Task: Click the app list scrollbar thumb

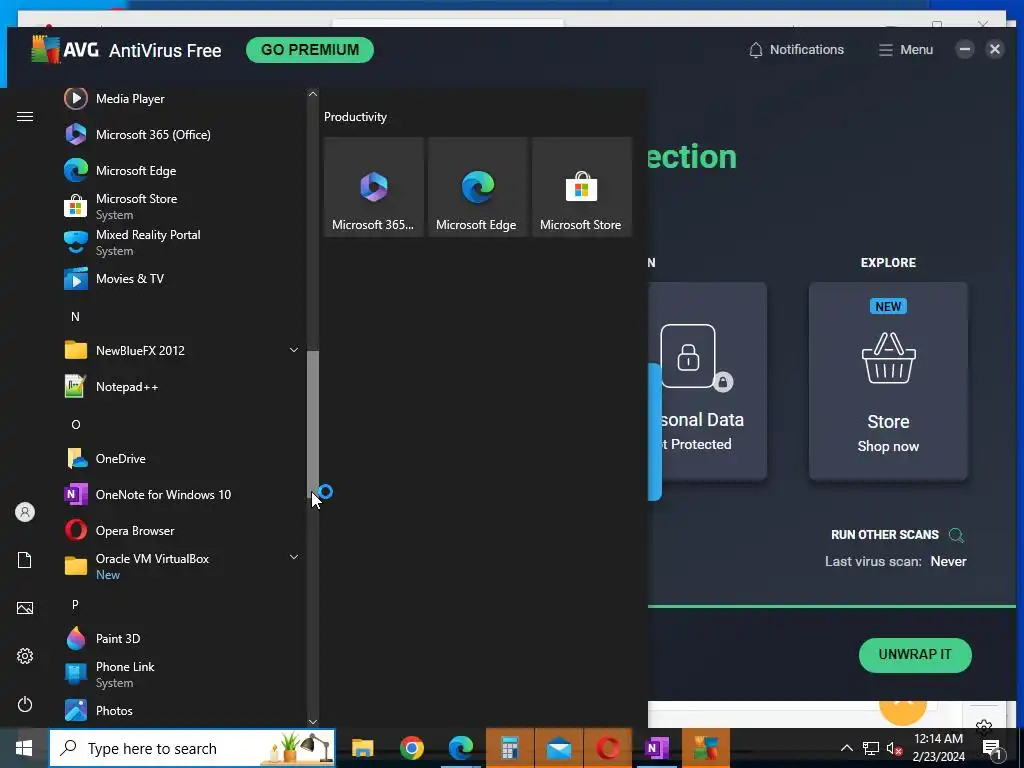Action: tap(313, 424)
